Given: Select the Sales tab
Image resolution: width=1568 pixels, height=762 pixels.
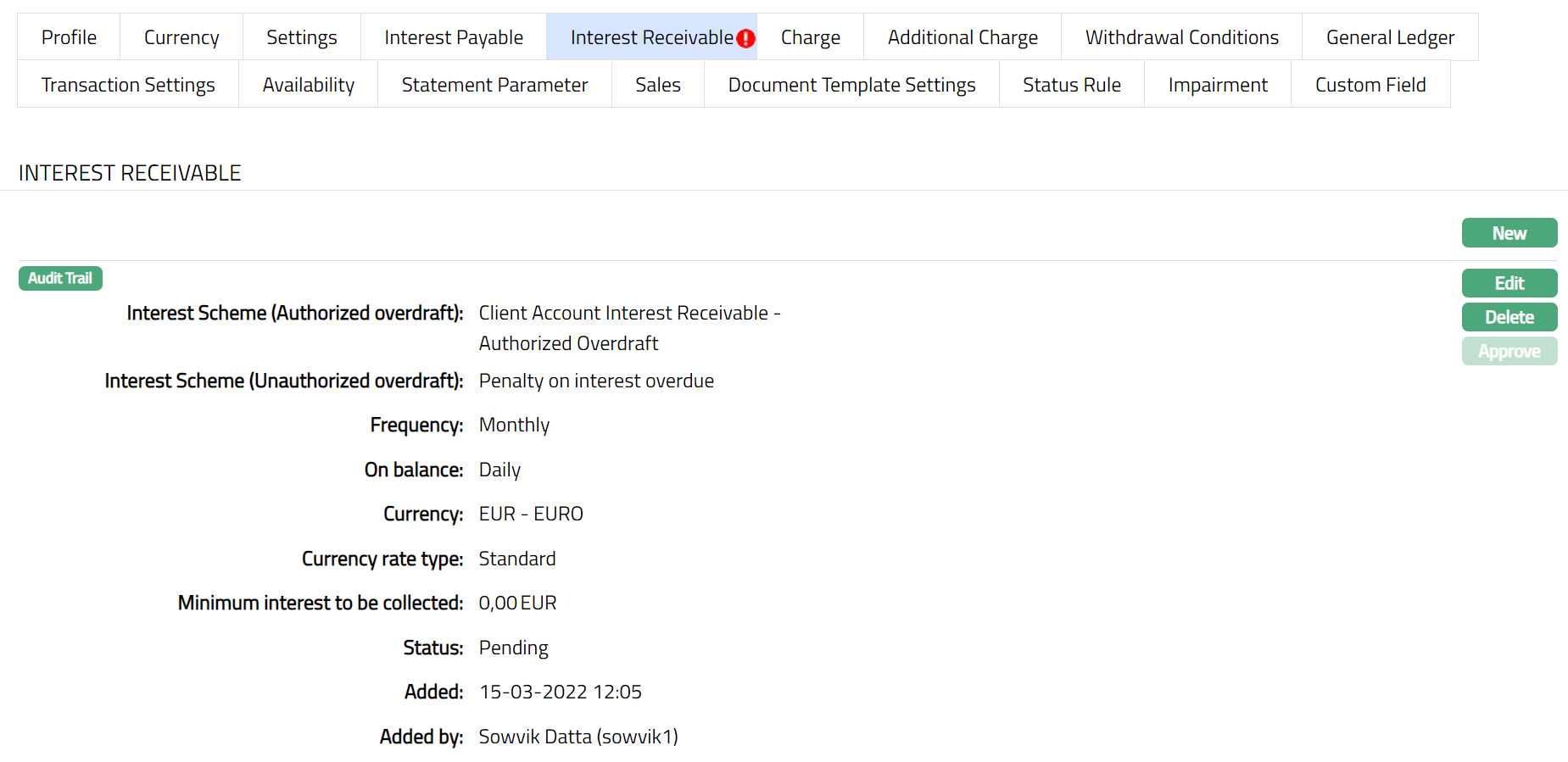Looking at the screenshot, I should (658, 85).
